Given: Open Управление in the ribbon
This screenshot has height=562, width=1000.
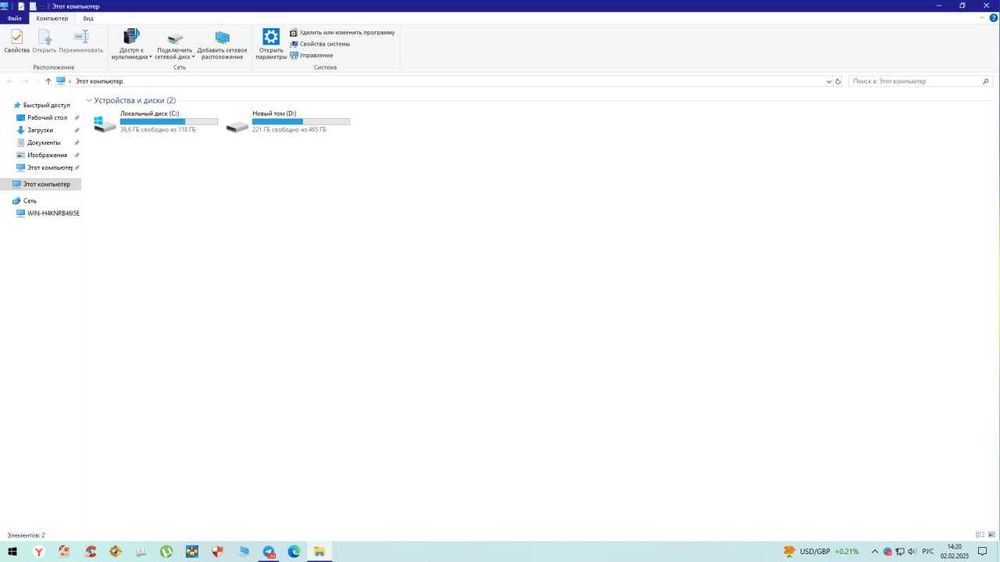Looking at the screenshot, I should [311, 55].
